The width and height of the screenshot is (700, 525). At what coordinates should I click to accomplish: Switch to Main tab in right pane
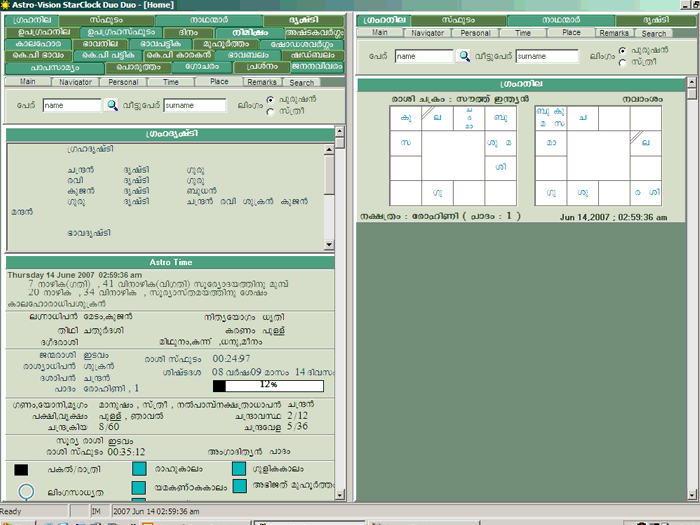tap(380, 33)
